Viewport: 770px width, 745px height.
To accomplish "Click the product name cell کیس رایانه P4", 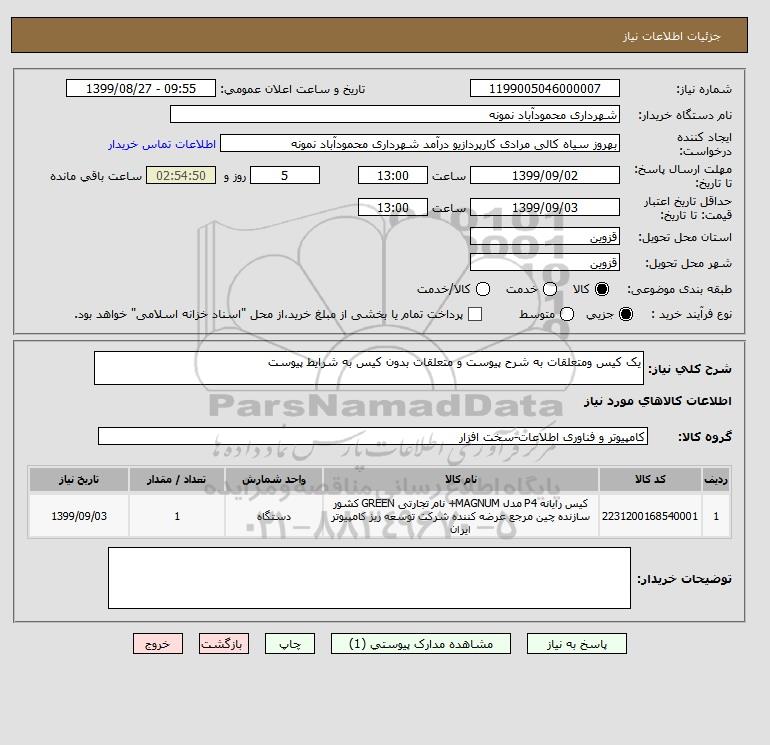I will pos(461,516).
